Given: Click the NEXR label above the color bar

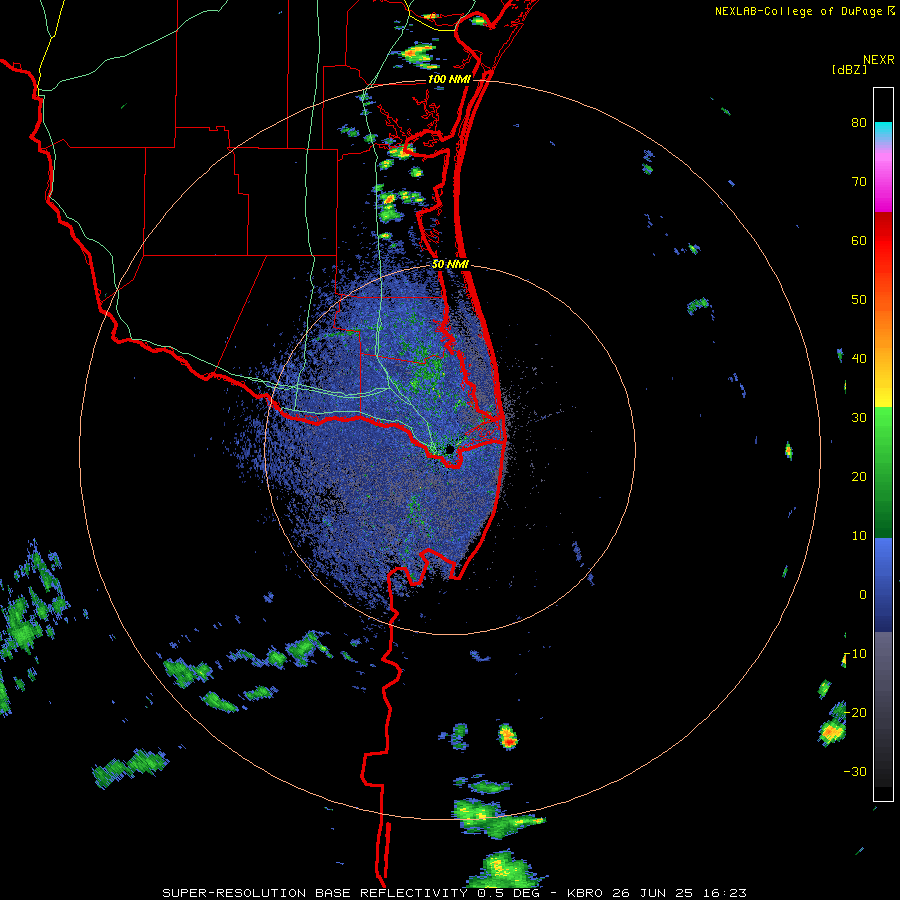Looking at the screenshot, I should pos(879,60).
